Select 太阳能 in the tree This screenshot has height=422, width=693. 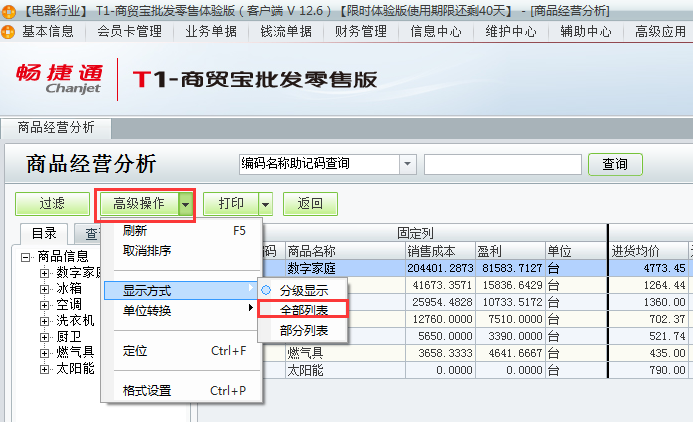tap(75, 369)
